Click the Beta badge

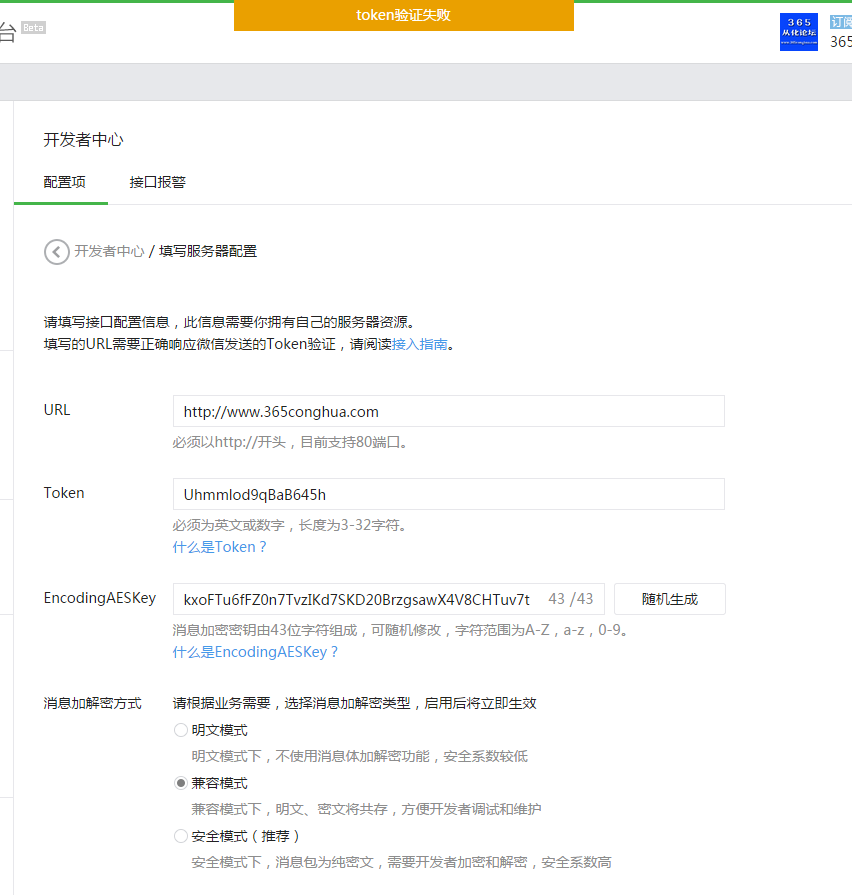point(34,27)
